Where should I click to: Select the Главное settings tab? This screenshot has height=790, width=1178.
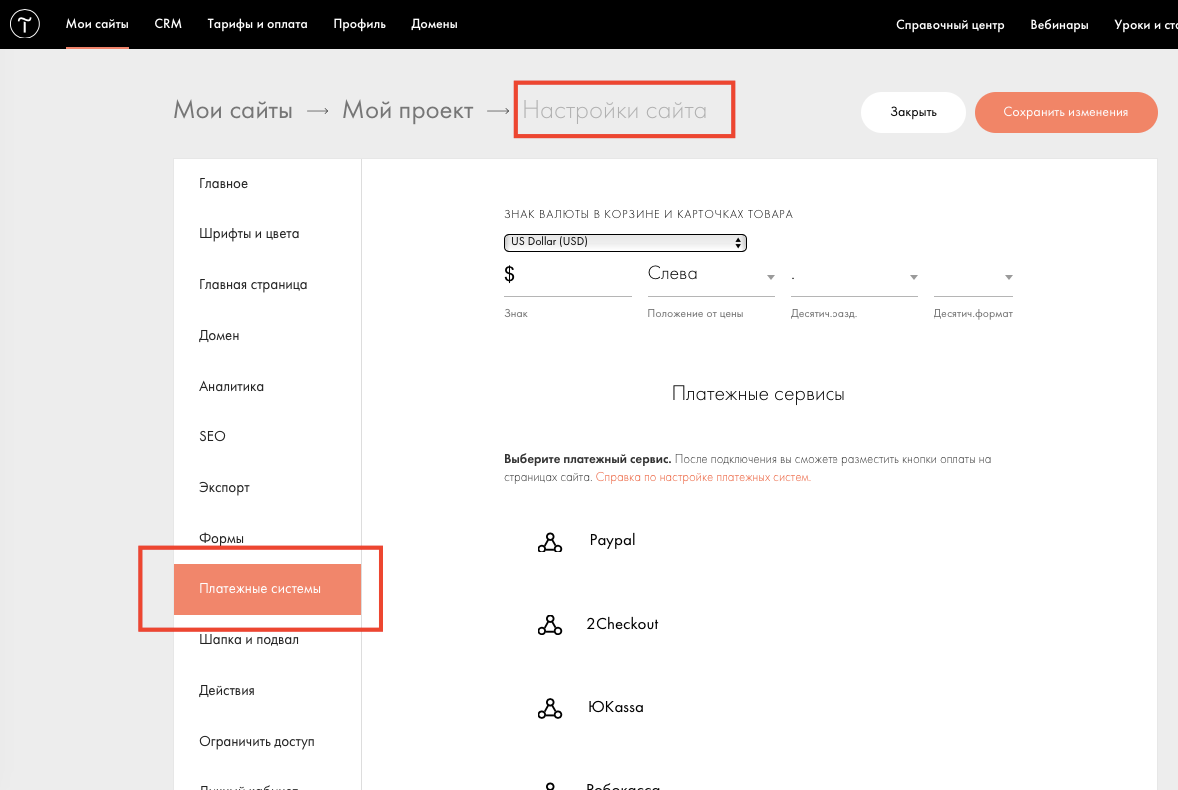click(267, 184)
